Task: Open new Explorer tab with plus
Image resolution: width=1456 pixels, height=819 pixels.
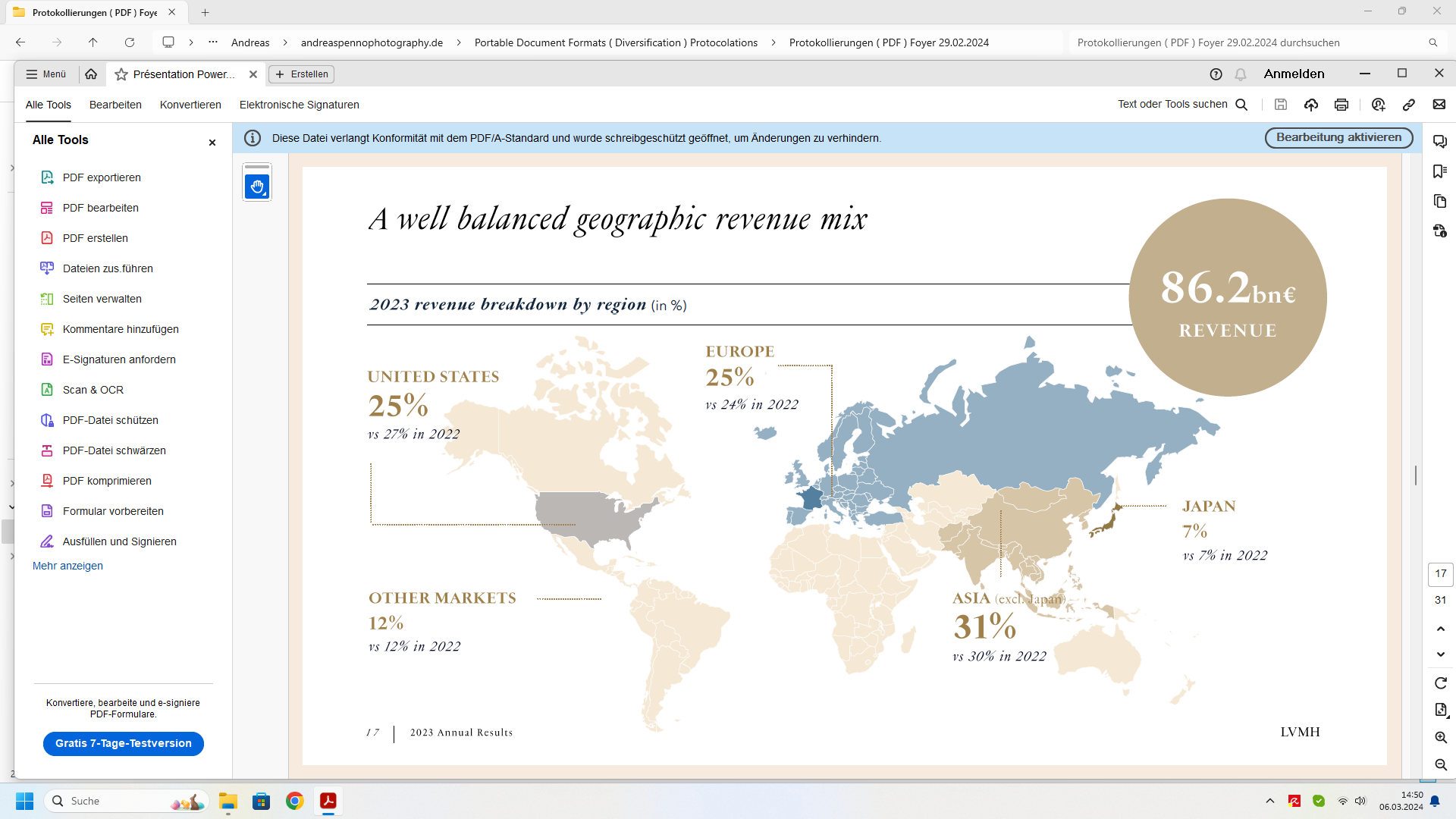Action: coord(205,12)
